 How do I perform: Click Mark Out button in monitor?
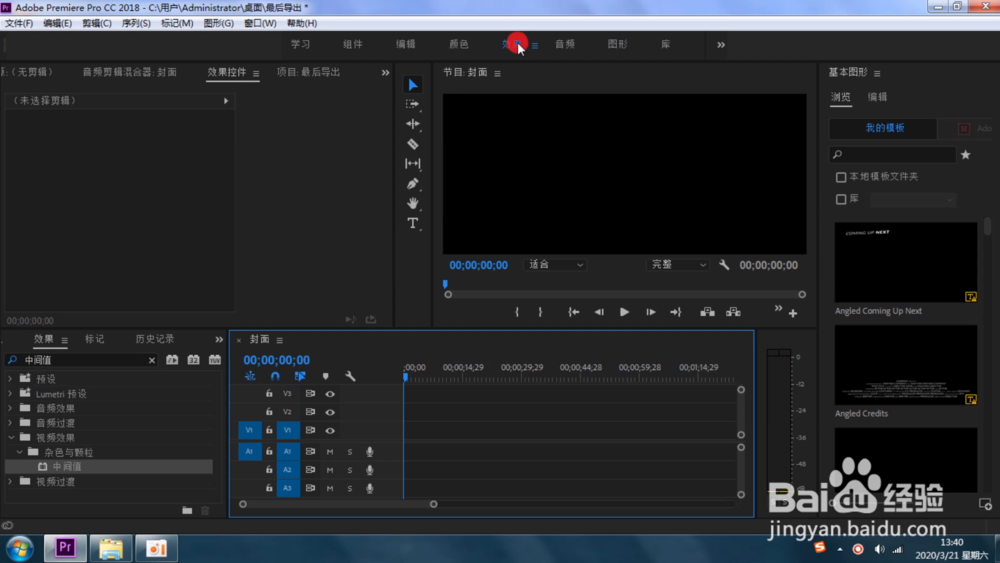(540, 312)
